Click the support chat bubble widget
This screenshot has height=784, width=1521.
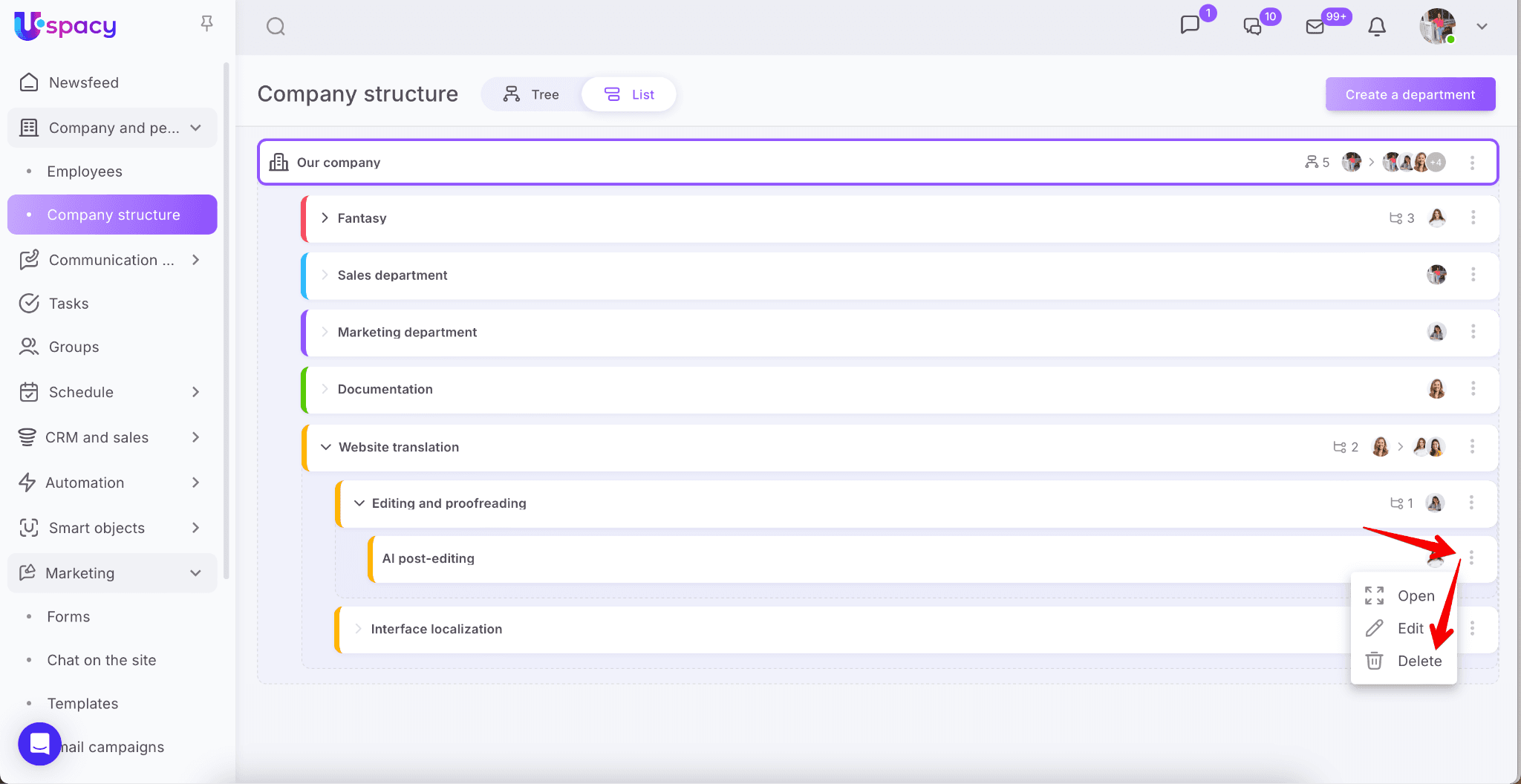(x=39, y=743)
